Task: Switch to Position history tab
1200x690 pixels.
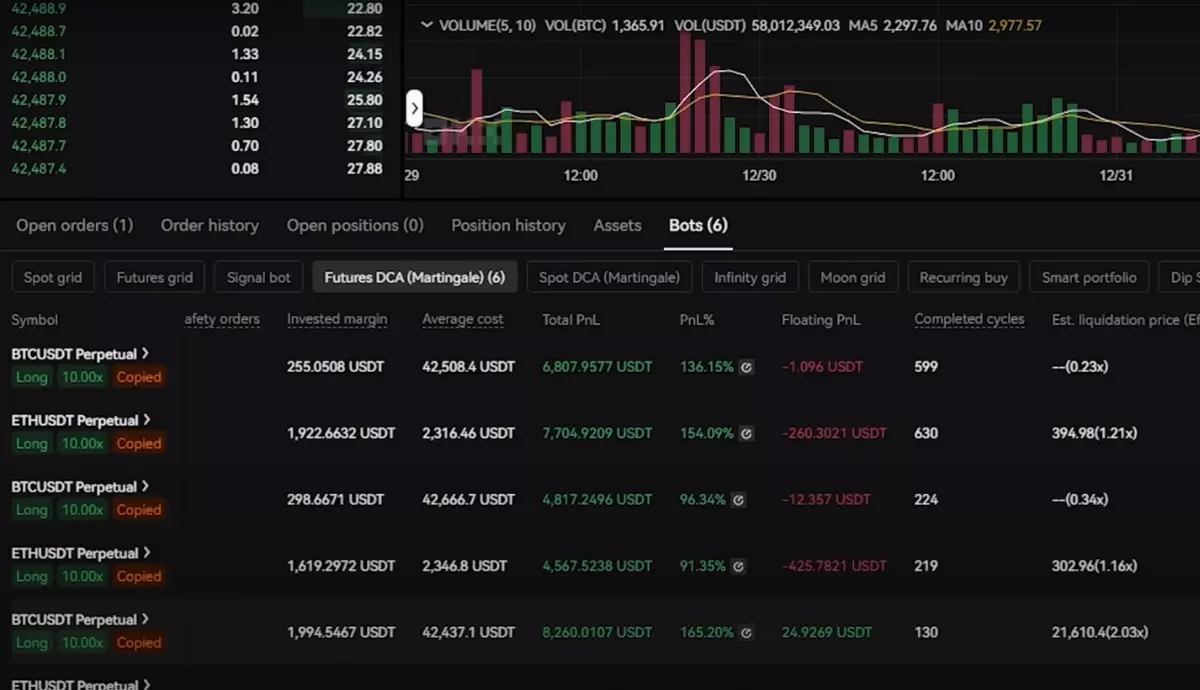Action: point(508,225)
